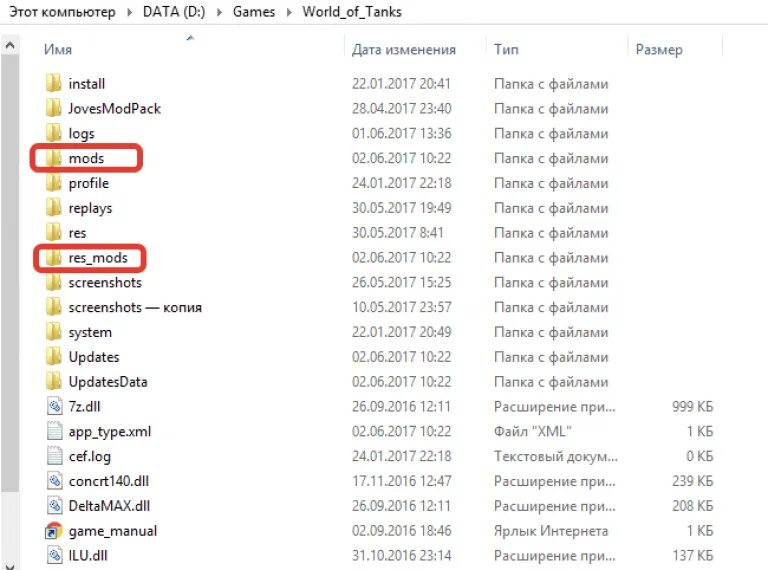Click size 239 КБ

[x=693, y=481]
